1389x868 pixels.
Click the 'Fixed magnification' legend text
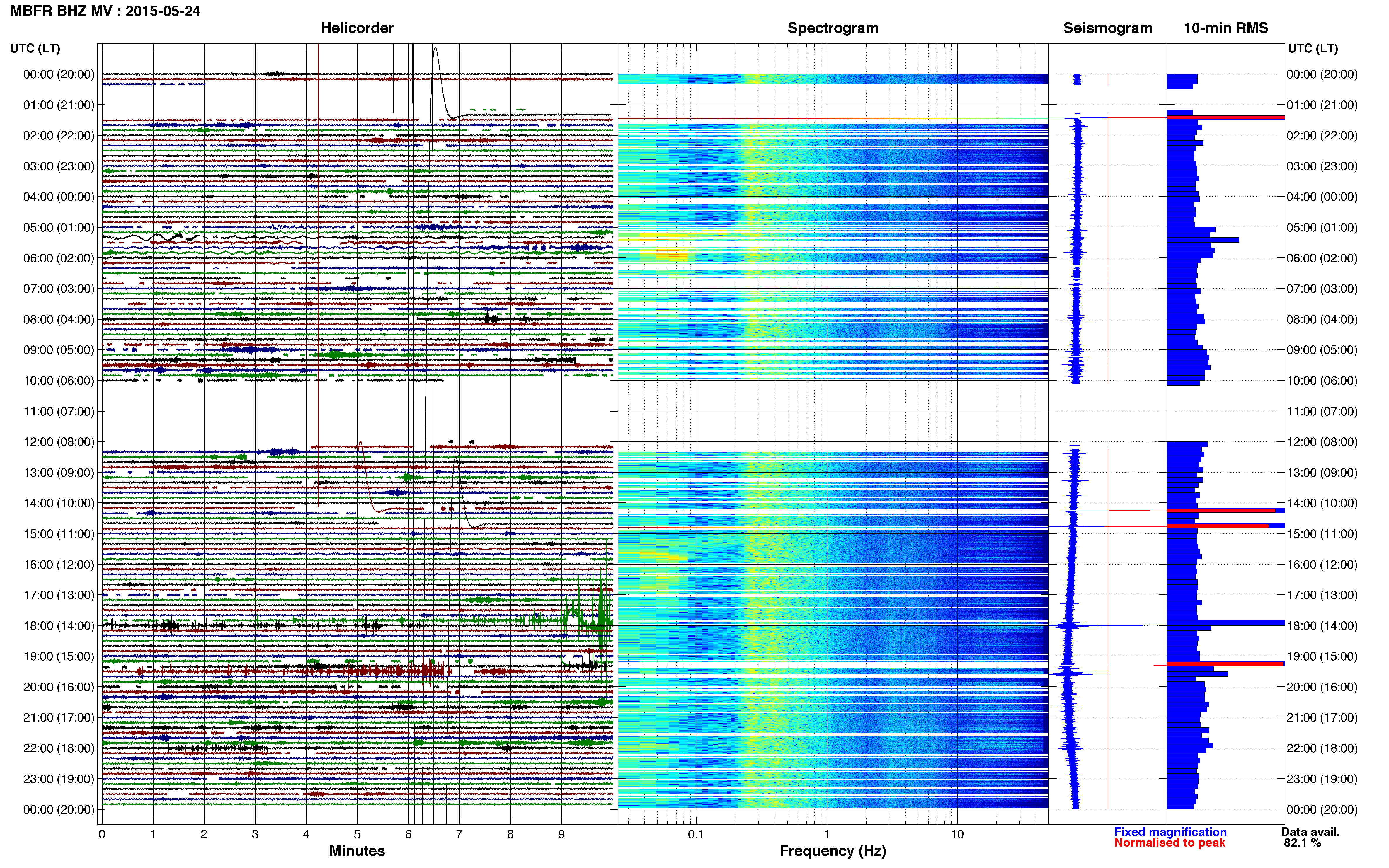1170,832
